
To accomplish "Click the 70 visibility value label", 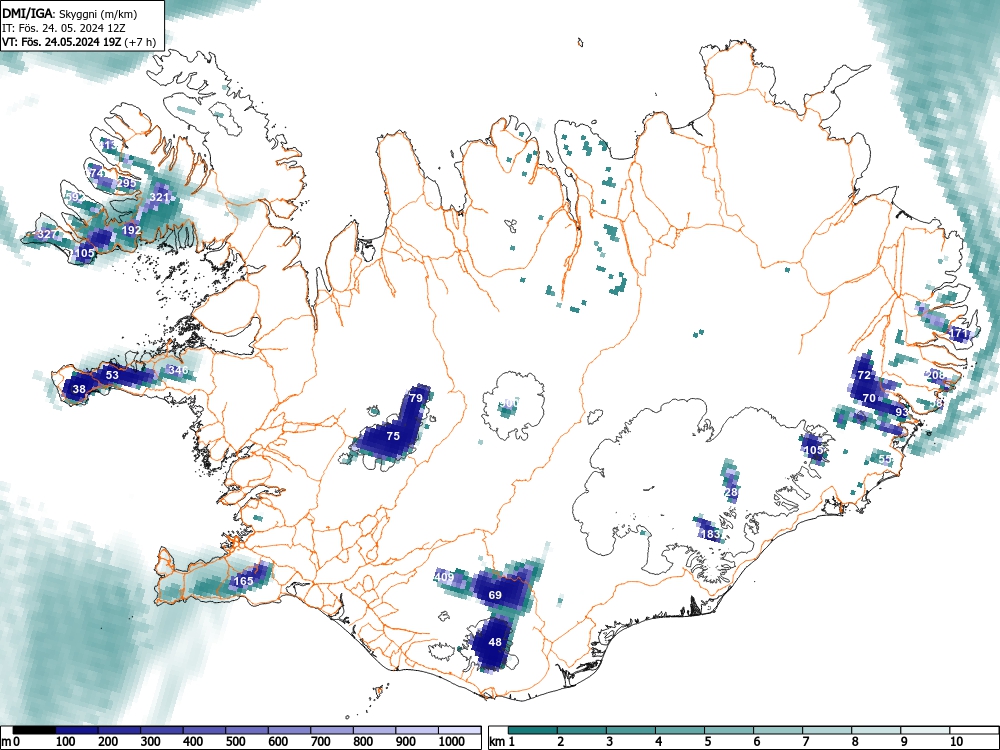I will coord(869,398).
